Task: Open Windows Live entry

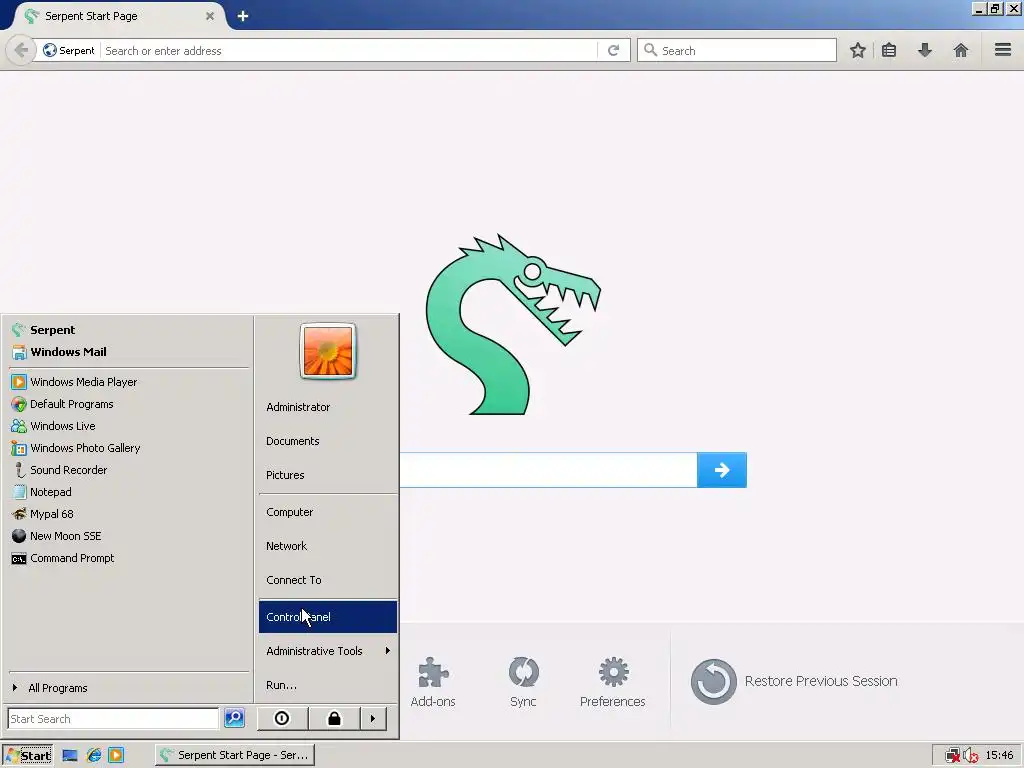Action: pos(128,426)
